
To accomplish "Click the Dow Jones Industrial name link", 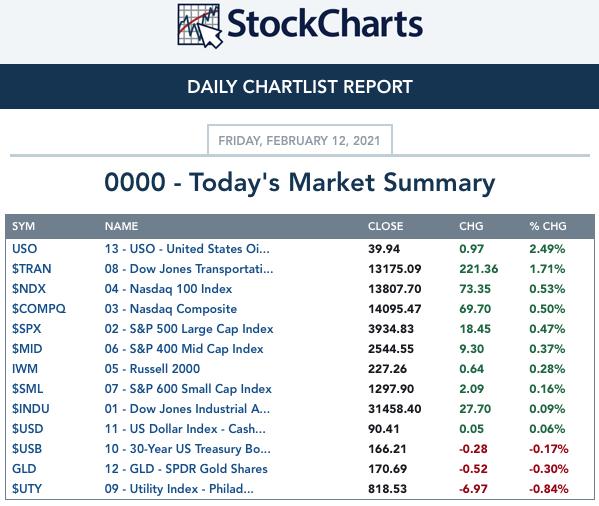I will coord(187,409).
